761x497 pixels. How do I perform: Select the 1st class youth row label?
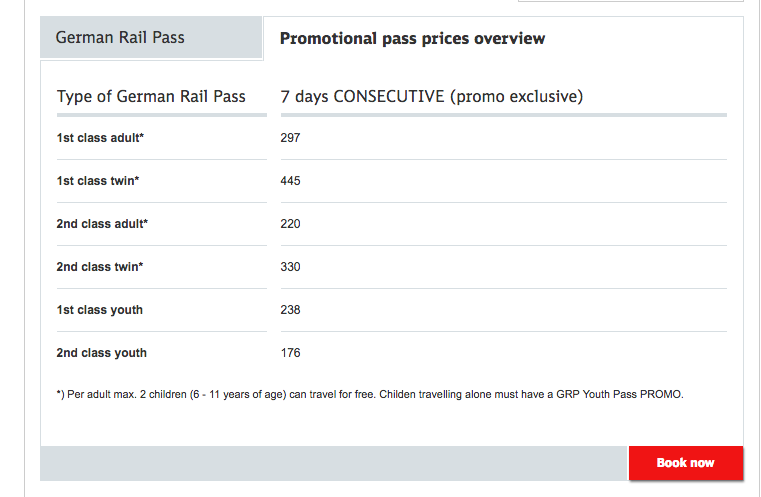(x=99, y=310)
